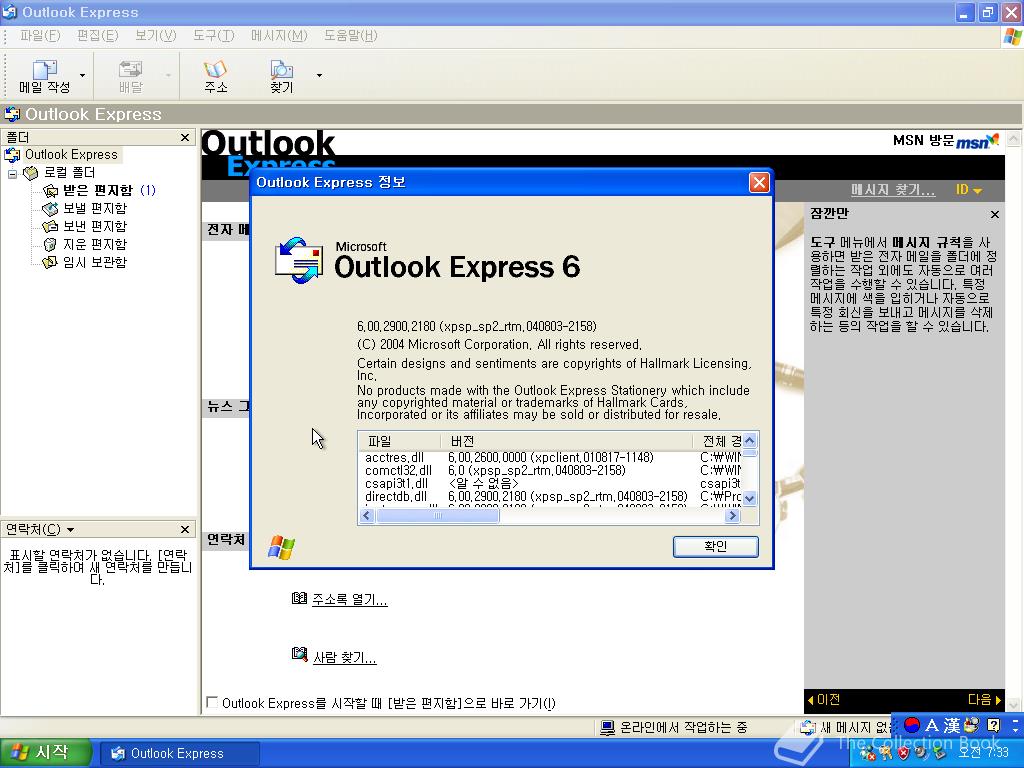Click the 로컬 폴더 folder icon
The image size is (1024, 768).
[30, 173]
